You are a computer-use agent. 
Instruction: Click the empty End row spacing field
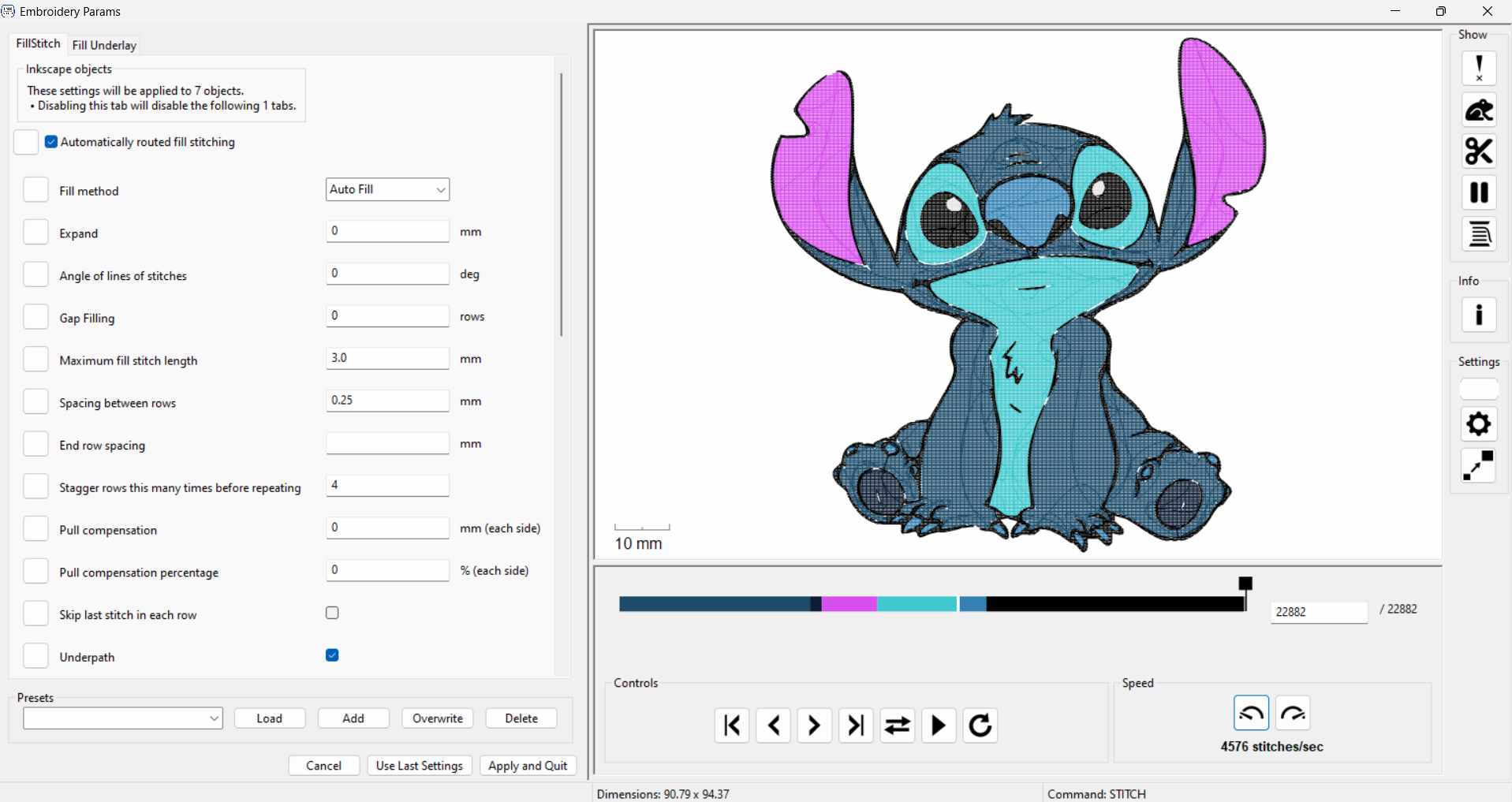[x=387, y=443]
